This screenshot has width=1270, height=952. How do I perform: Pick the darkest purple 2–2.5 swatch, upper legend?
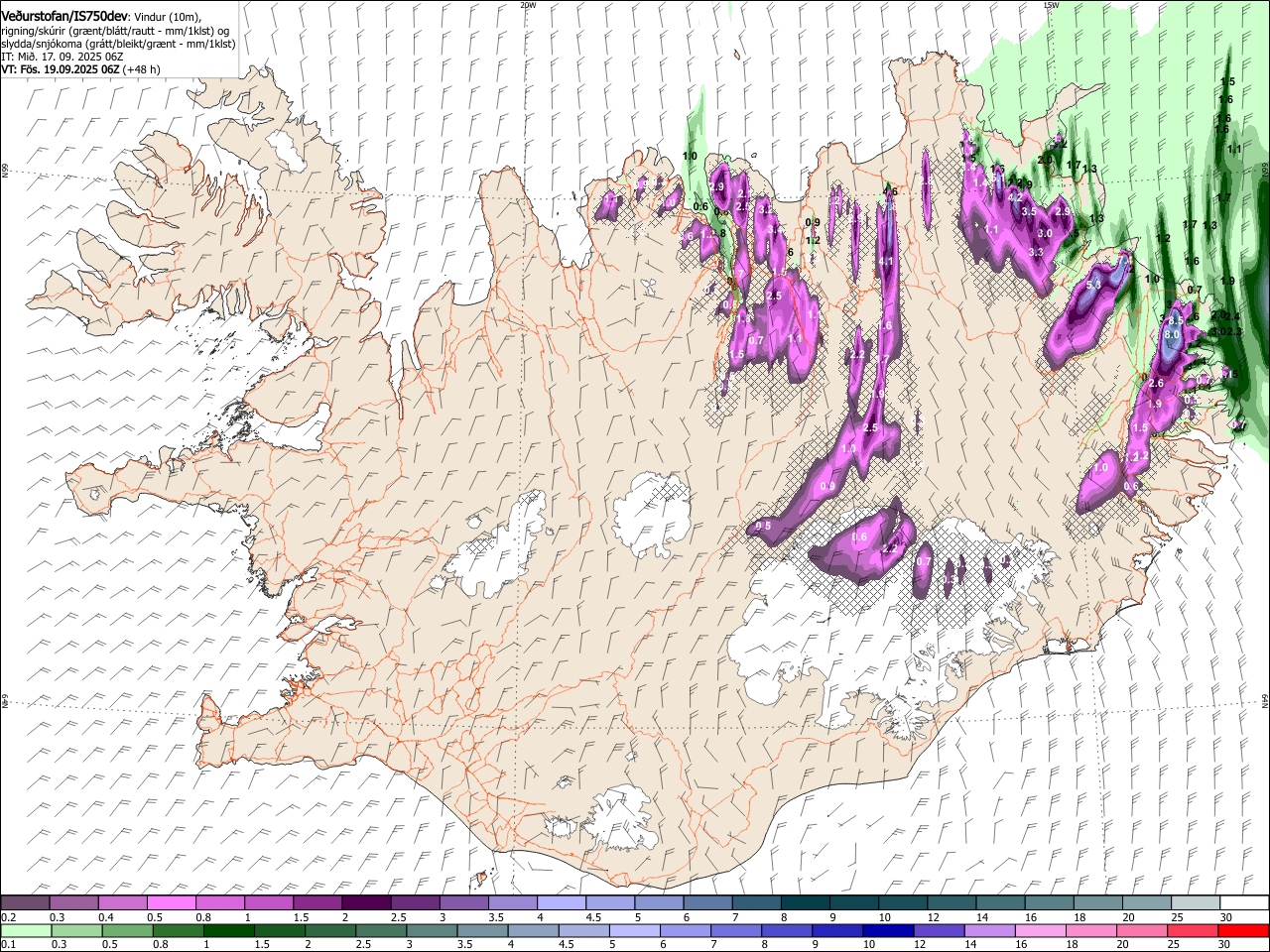pos(365,902)
